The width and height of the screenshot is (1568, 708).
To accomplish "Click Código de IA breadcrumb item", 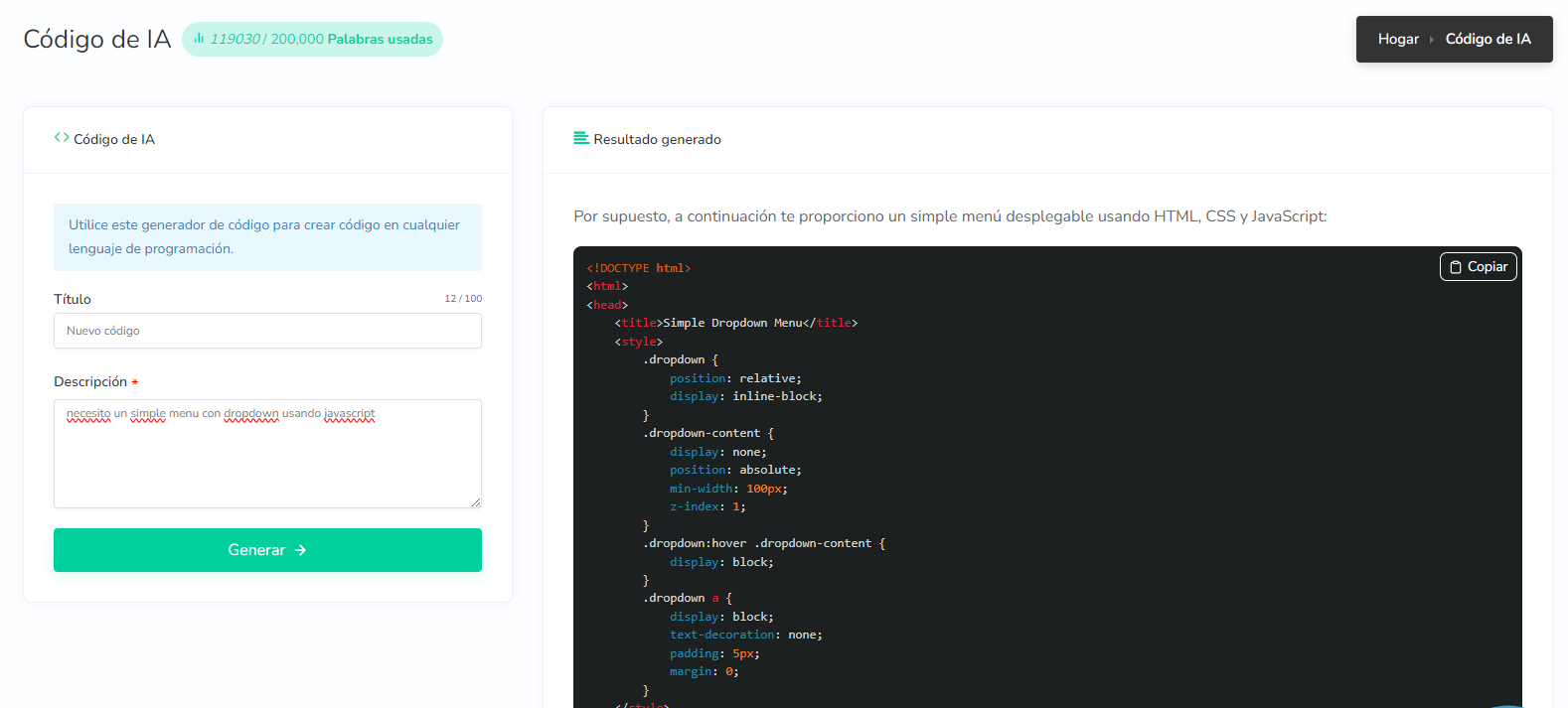I will click(x=1488, y=39).
